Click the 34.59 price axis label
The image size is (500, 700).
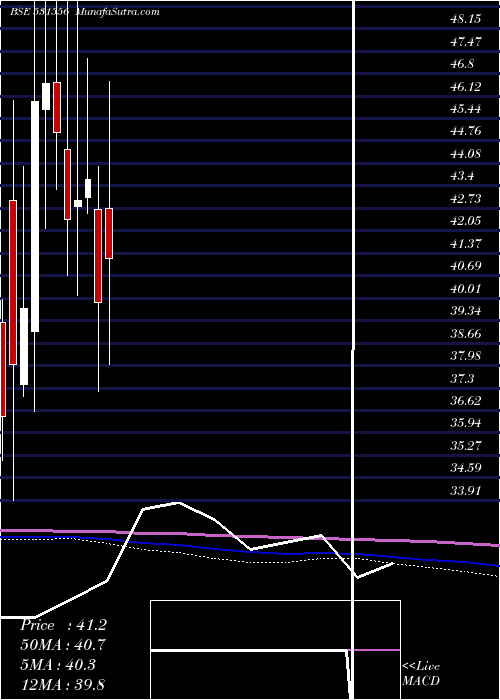(x=466, y=467)
